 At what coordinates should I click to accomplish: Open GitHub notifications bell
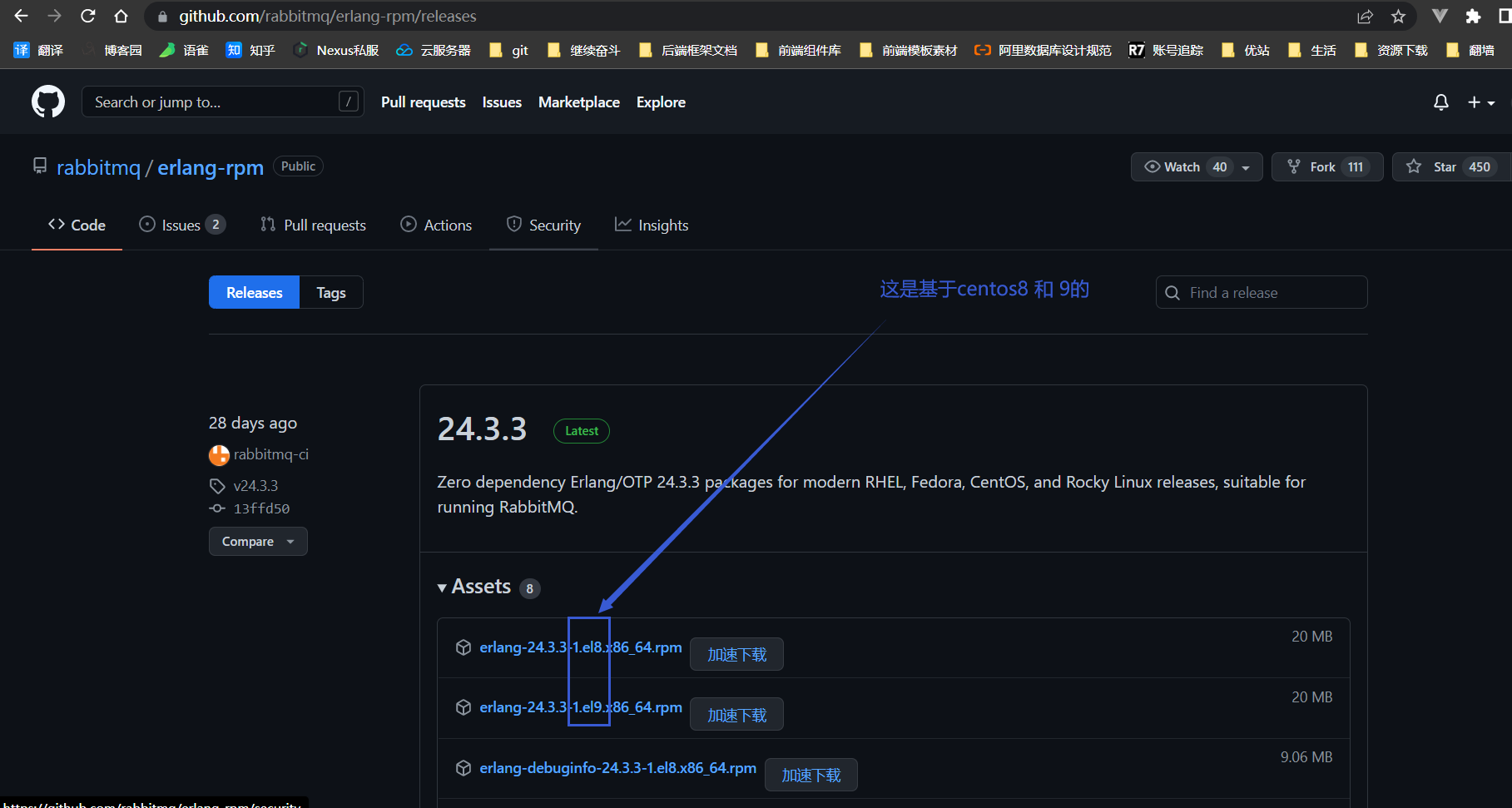(x=1441, y=102)
